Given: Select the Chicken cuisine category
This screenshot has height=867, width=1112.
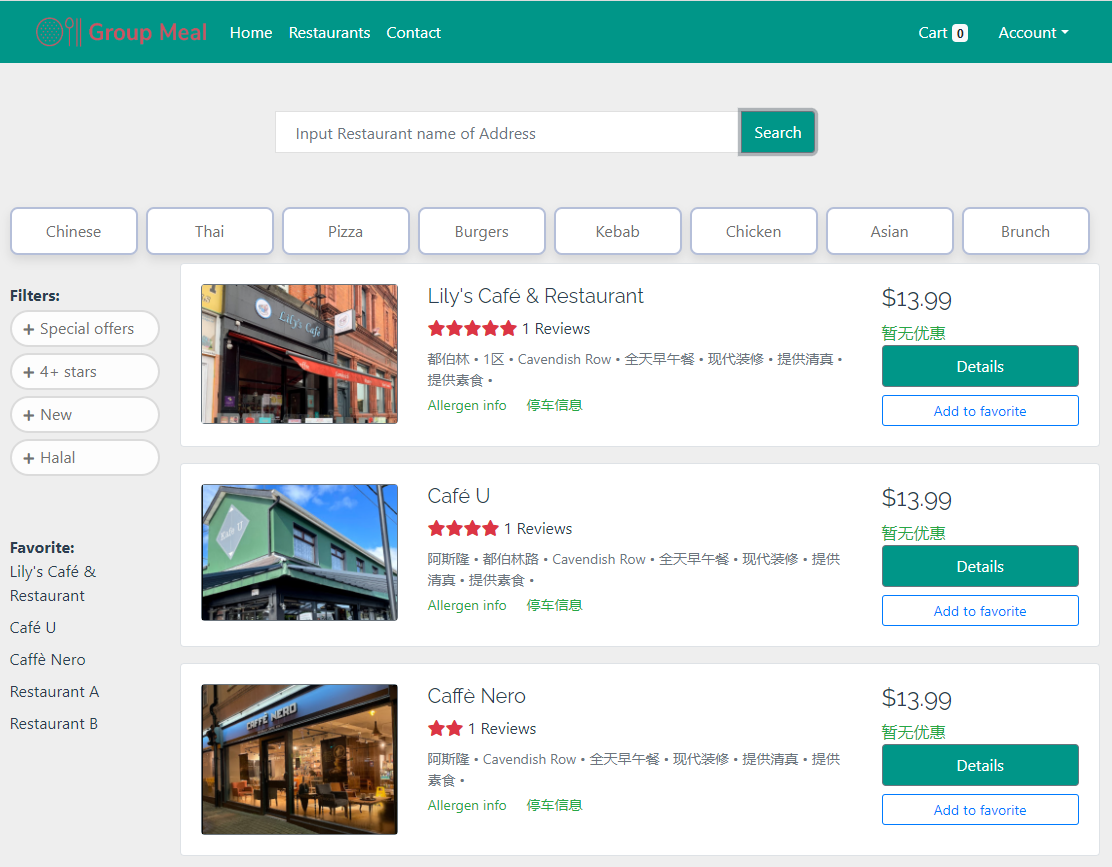Looking at the screenshot, I should click(x=753, y=231).
